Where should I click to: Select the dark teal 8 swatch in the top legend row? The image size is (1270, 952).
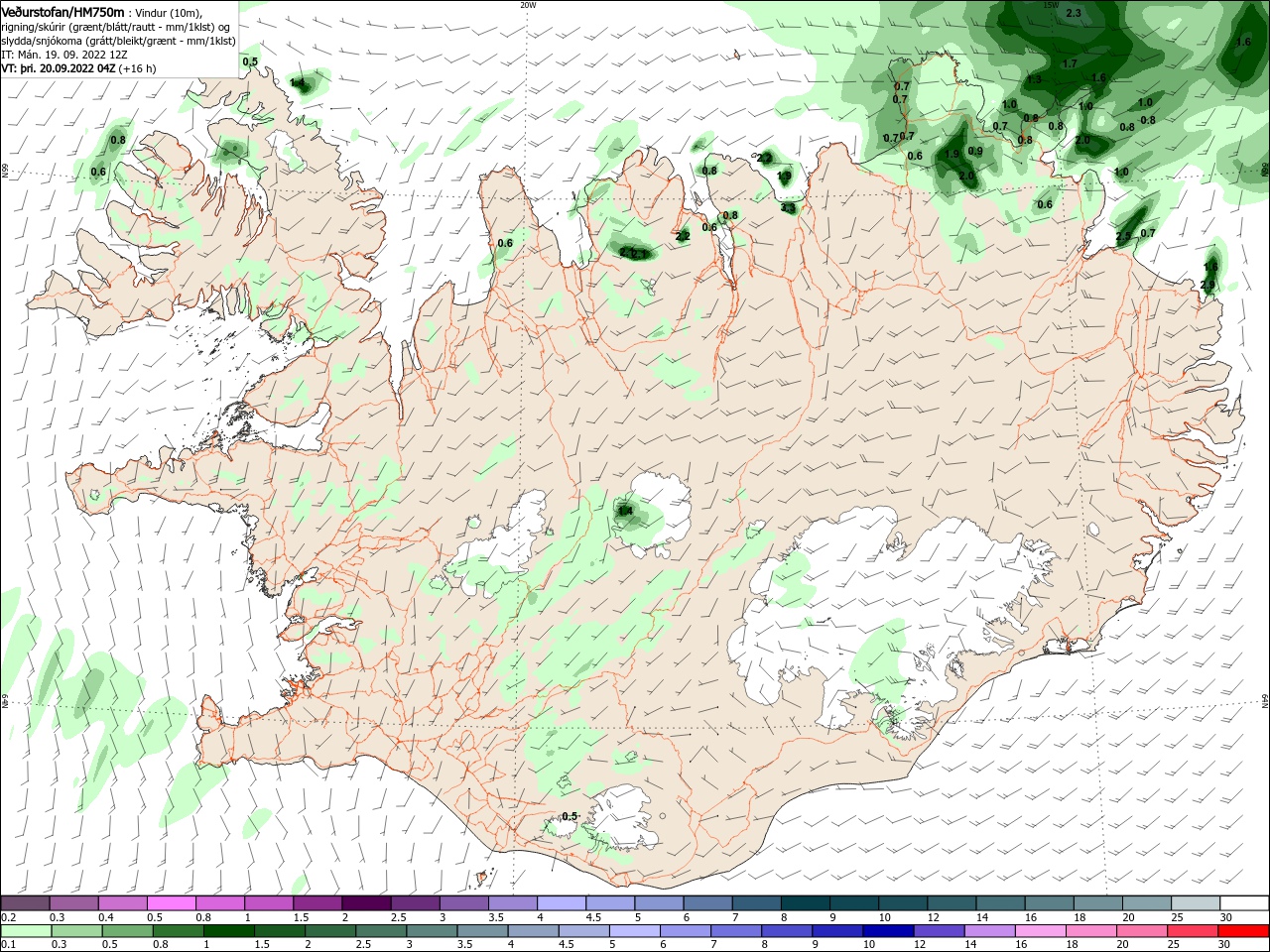tap(806, 903)
